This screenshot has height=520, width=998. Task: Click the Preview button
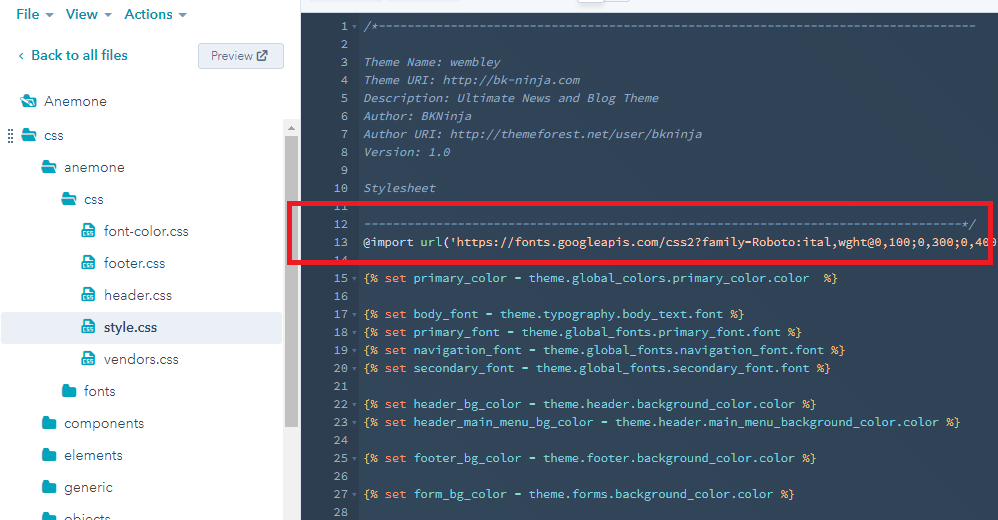(240, 56)
